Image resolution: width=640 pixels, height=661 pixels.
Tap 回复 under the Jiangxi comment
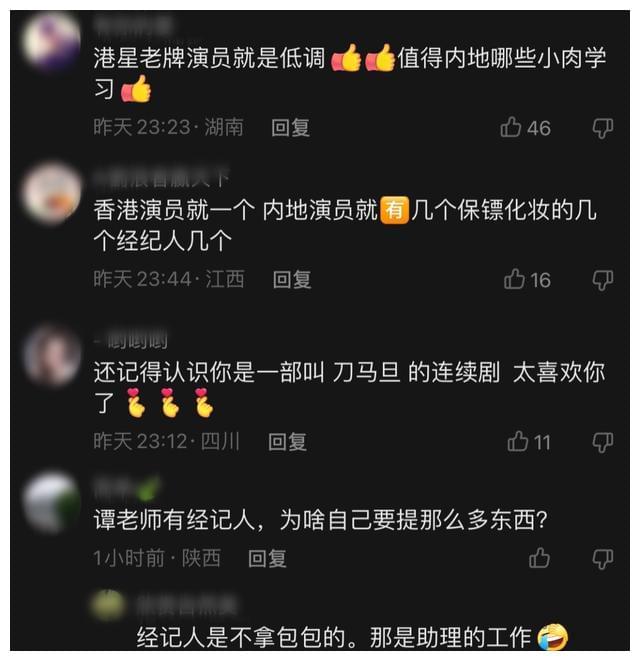(x=292, y=279)
